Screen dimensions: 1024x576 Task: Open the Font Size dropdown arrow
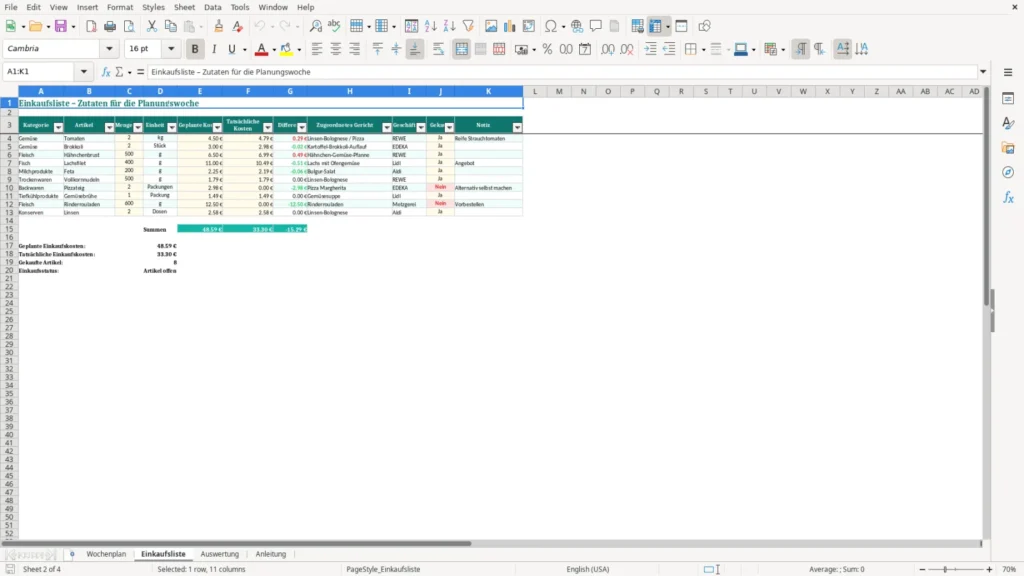tap(171, 49)
